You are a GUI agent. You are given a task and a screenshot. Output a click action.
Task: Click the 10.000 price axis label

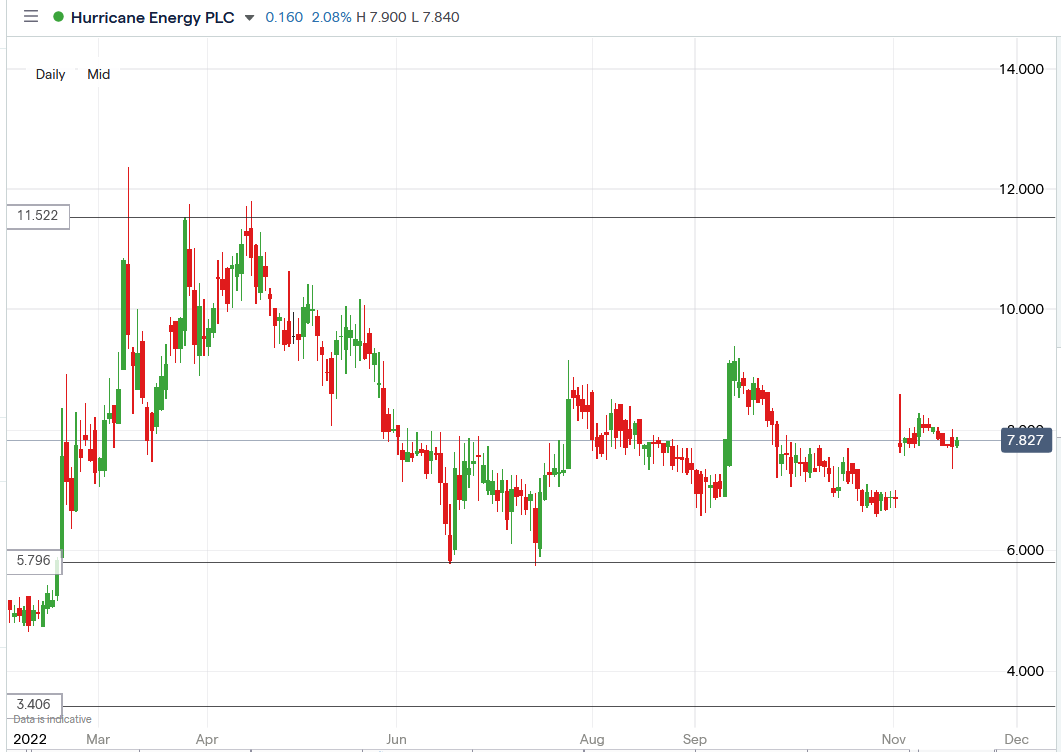[1021, 309]
